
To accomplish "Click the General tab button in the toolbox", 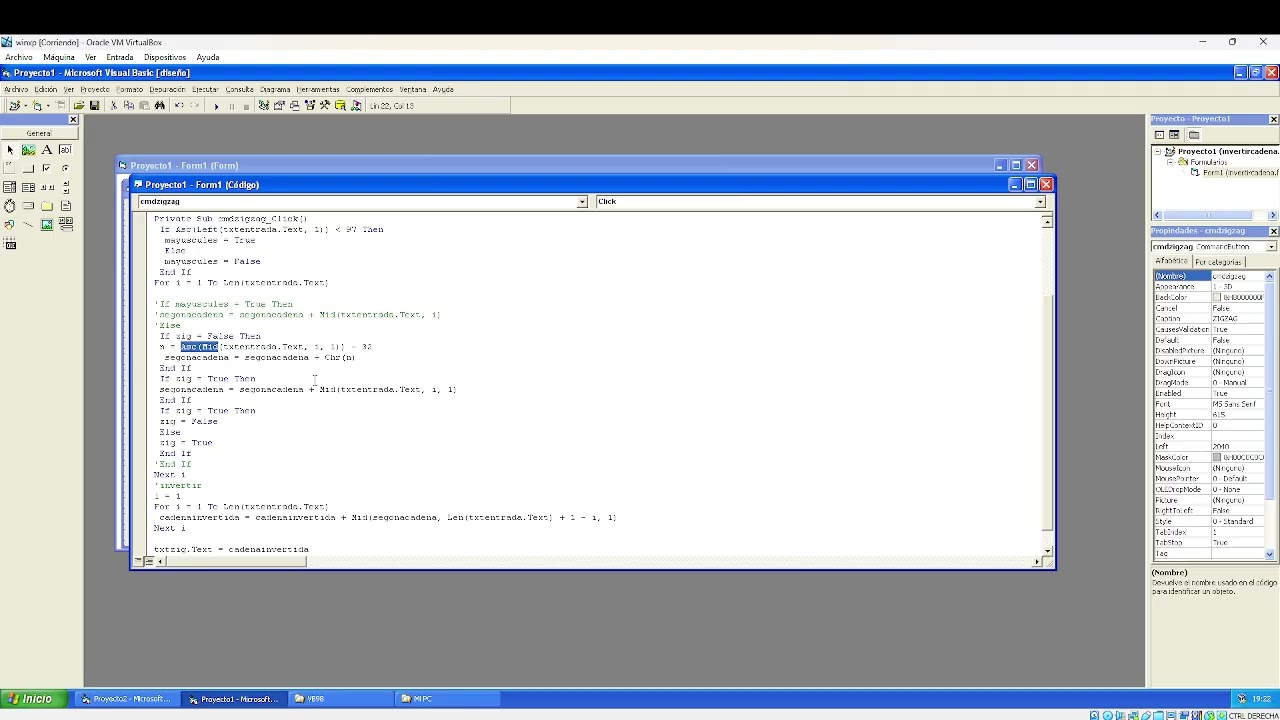I will click(x=39, y=133).
